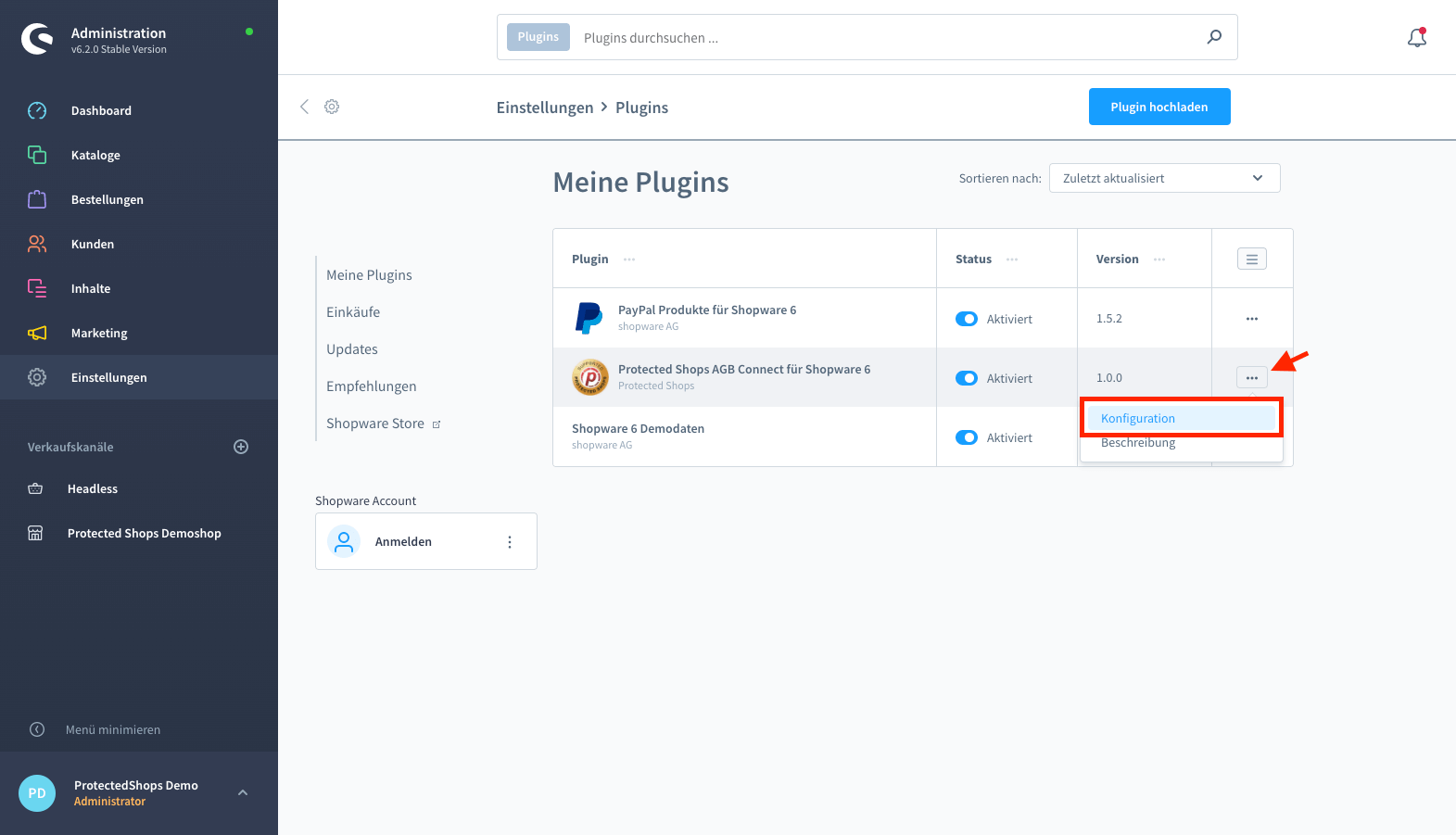Toggle Protected Shops AGB Connect activation
Viewport: 1456px width, 835px height.
tap(967, 378)
